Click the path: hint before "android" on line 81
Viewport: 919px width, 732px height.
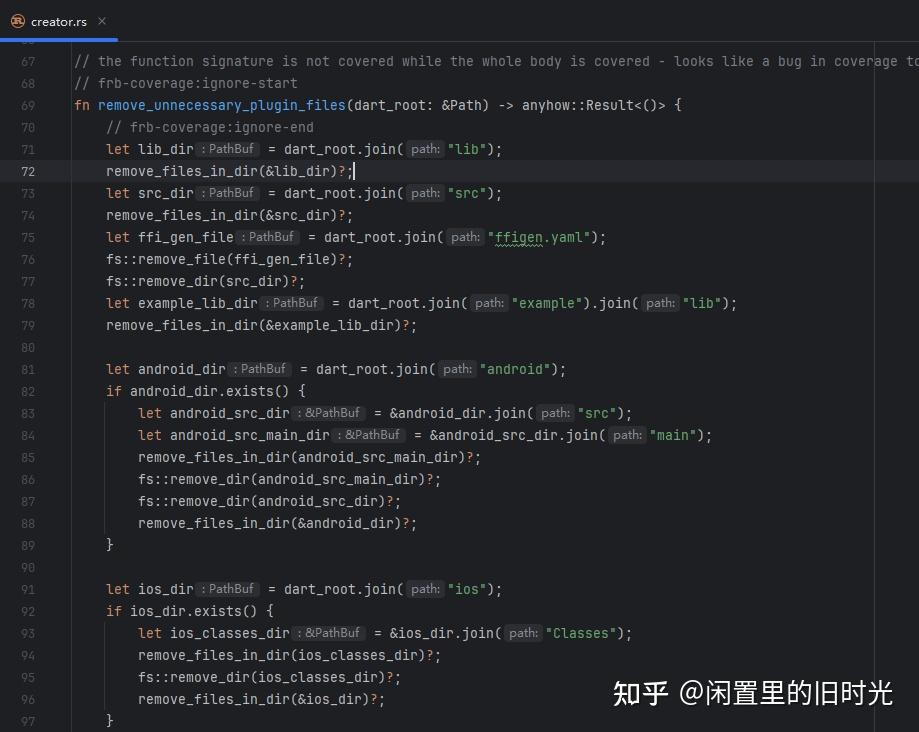click(457, 369)
